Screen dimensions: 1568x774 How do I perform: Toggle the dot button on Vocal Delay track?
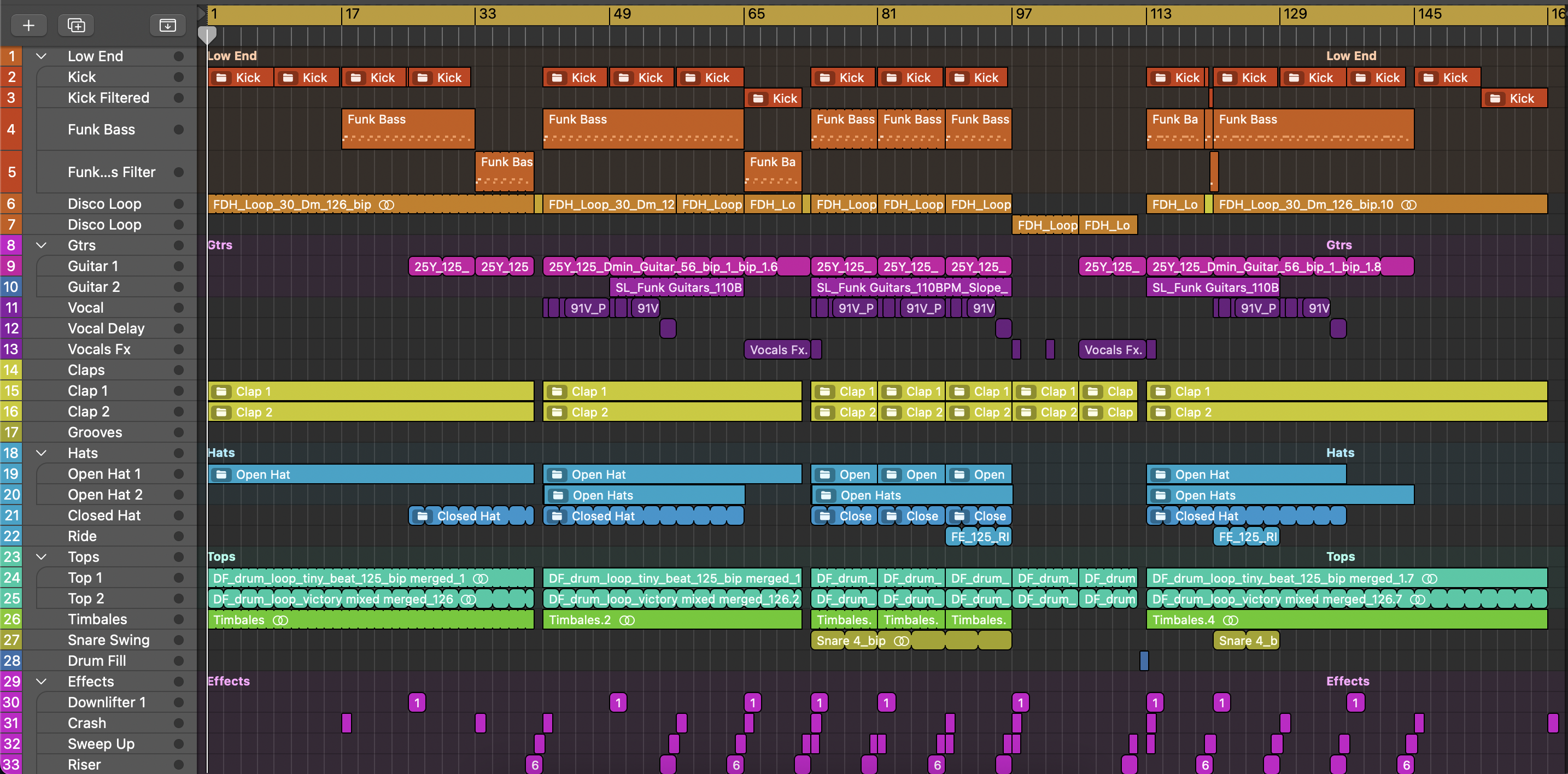pyautogui.click(x=178, y=329)
